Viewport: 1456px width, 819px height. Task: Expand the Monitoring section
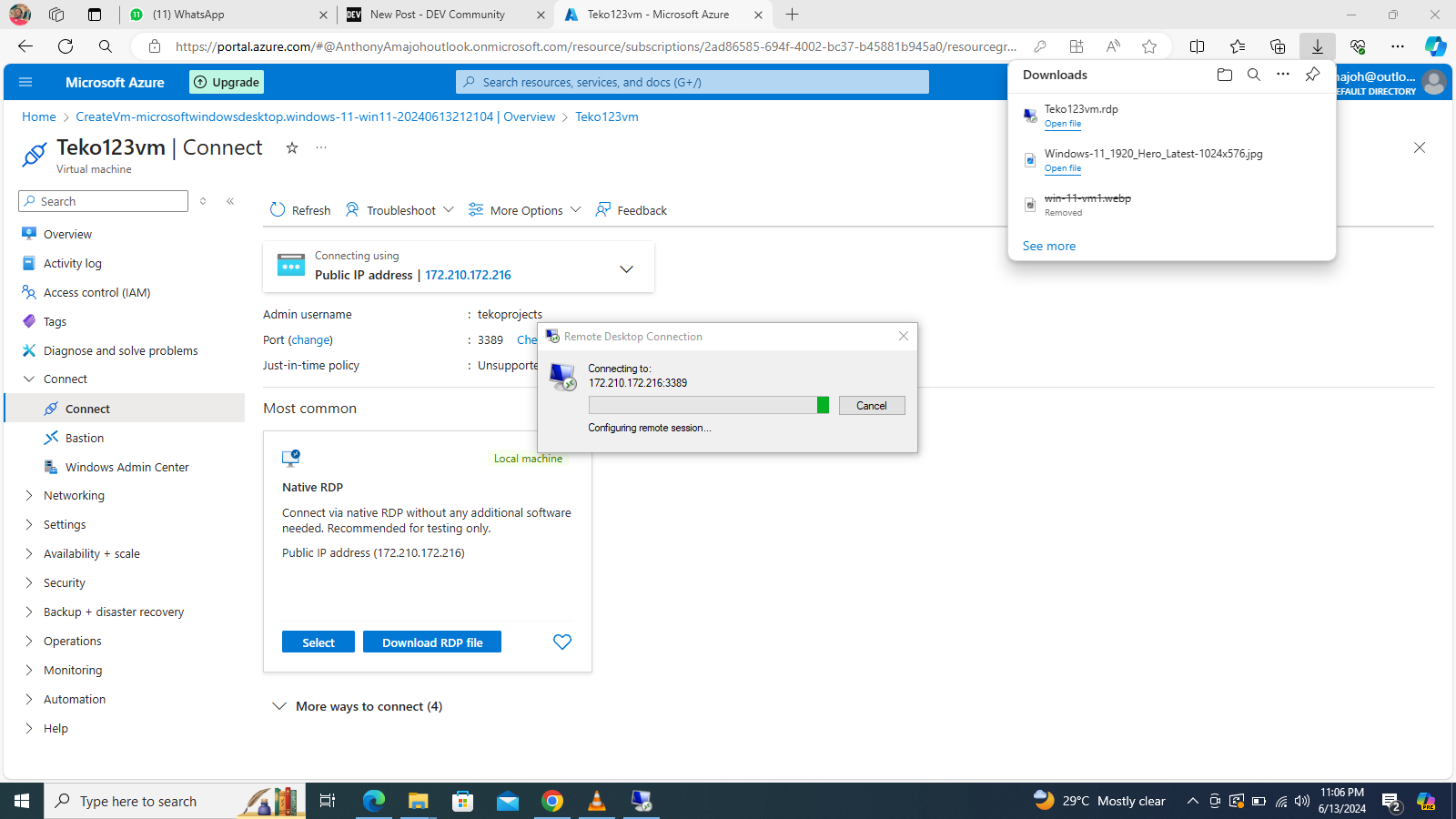[x=29, y=670]
